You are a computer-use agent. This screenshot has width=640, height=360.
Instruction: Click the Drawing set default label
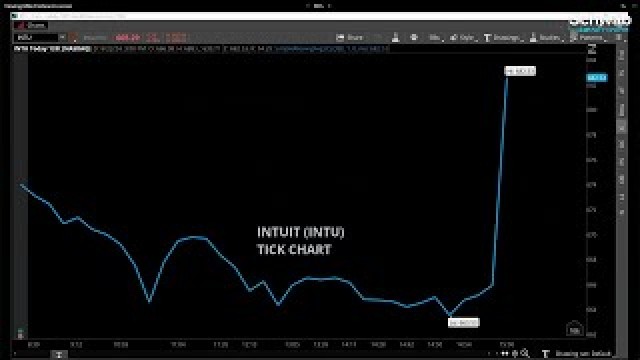coord(583,354)
